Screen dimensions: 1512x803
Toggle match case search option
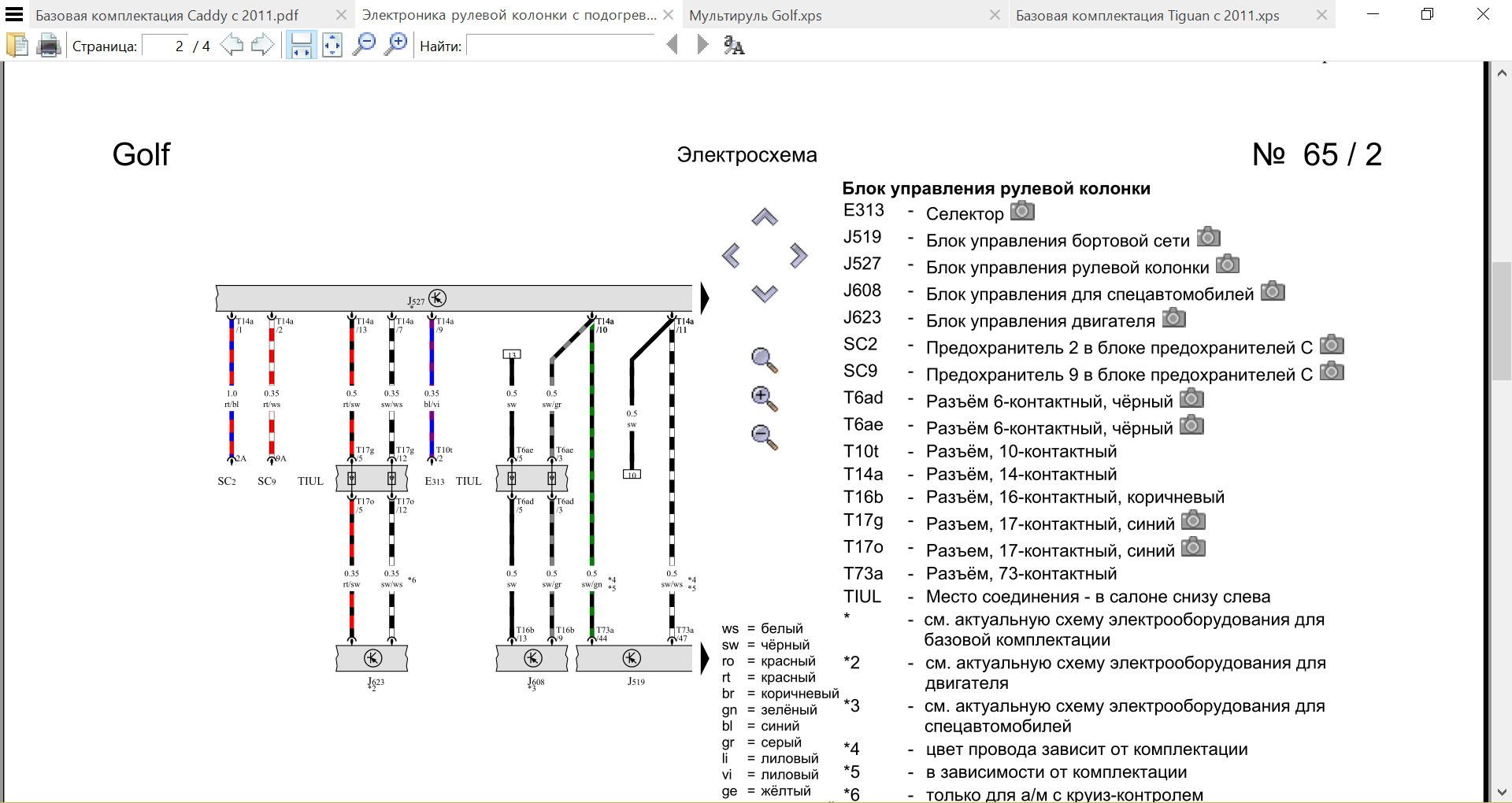pyautogui.click(x=733, y=46)
